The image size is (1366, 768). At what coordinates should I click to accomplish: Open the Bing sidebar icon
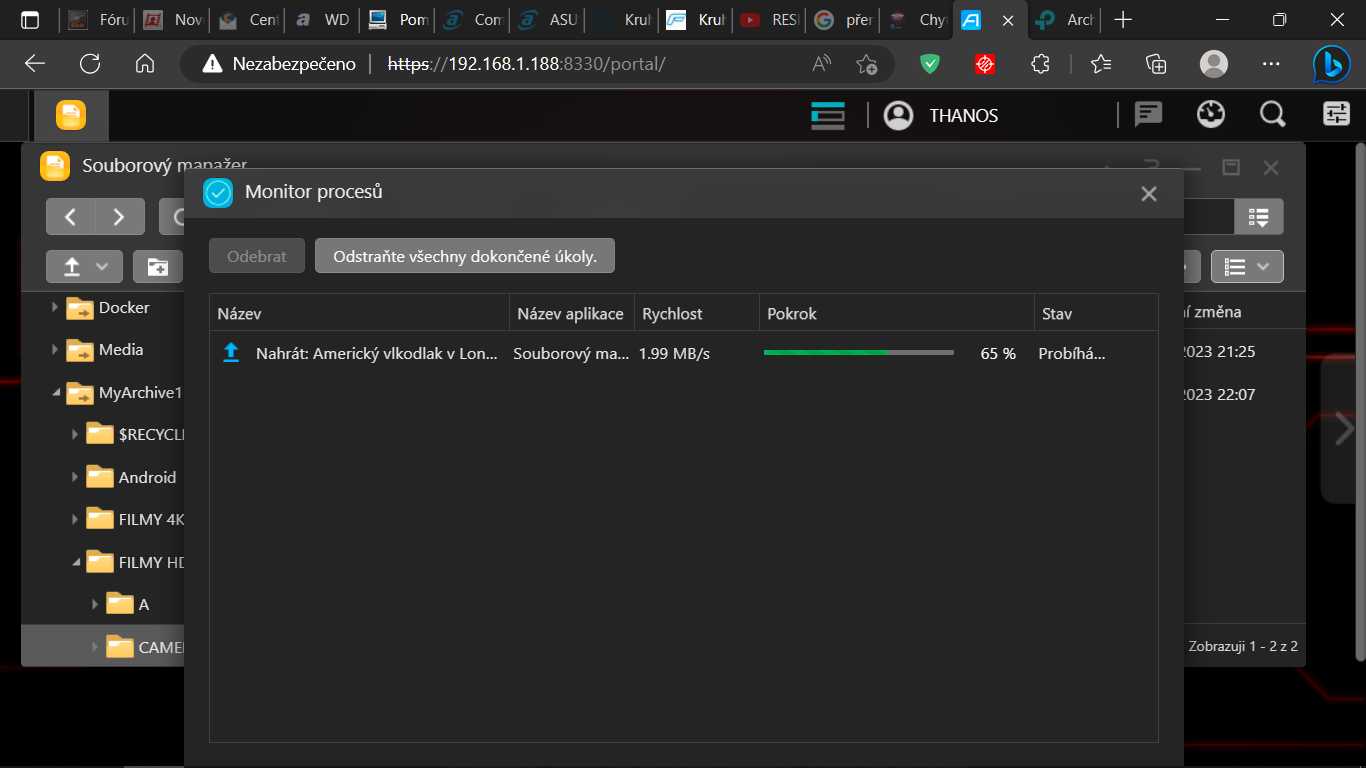click(x=1331, y=64)
